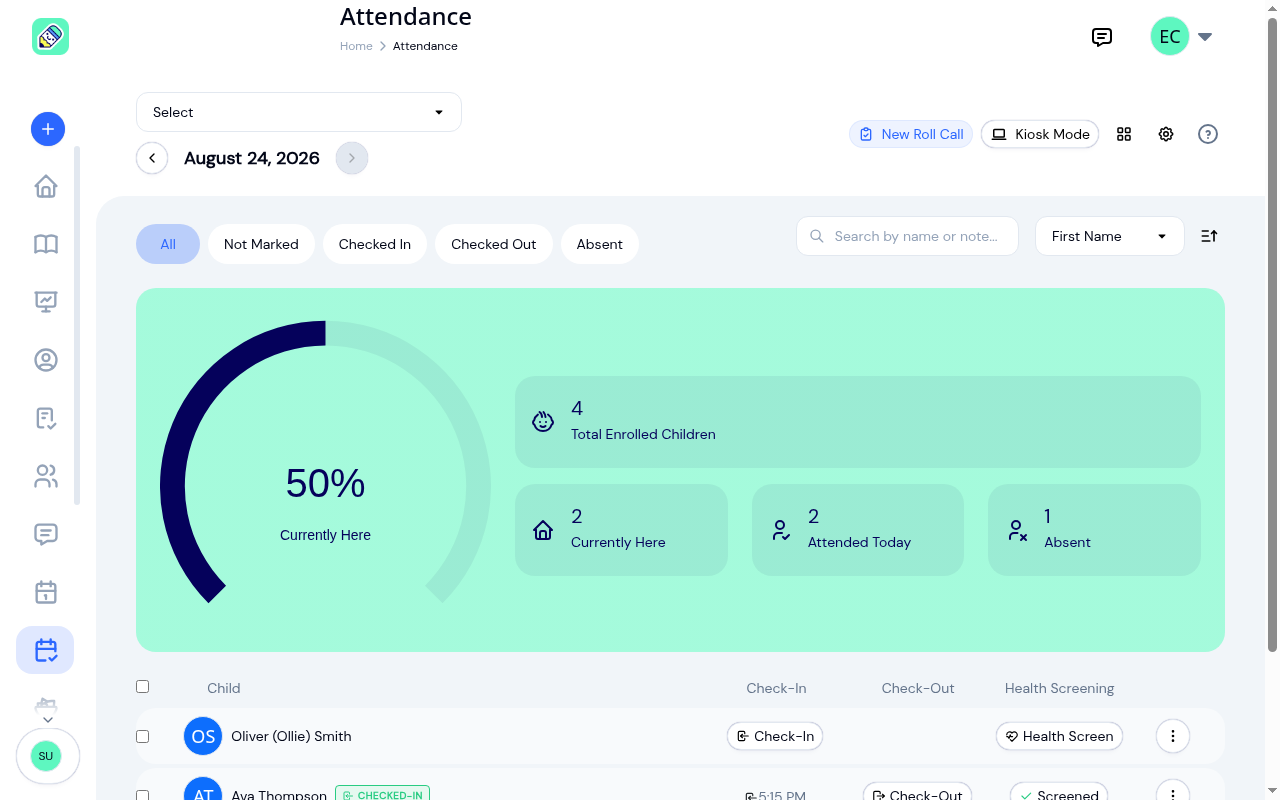The image size is (1280, 800).
Task: Open the help question mark icon
Action: pos(1208,134)
